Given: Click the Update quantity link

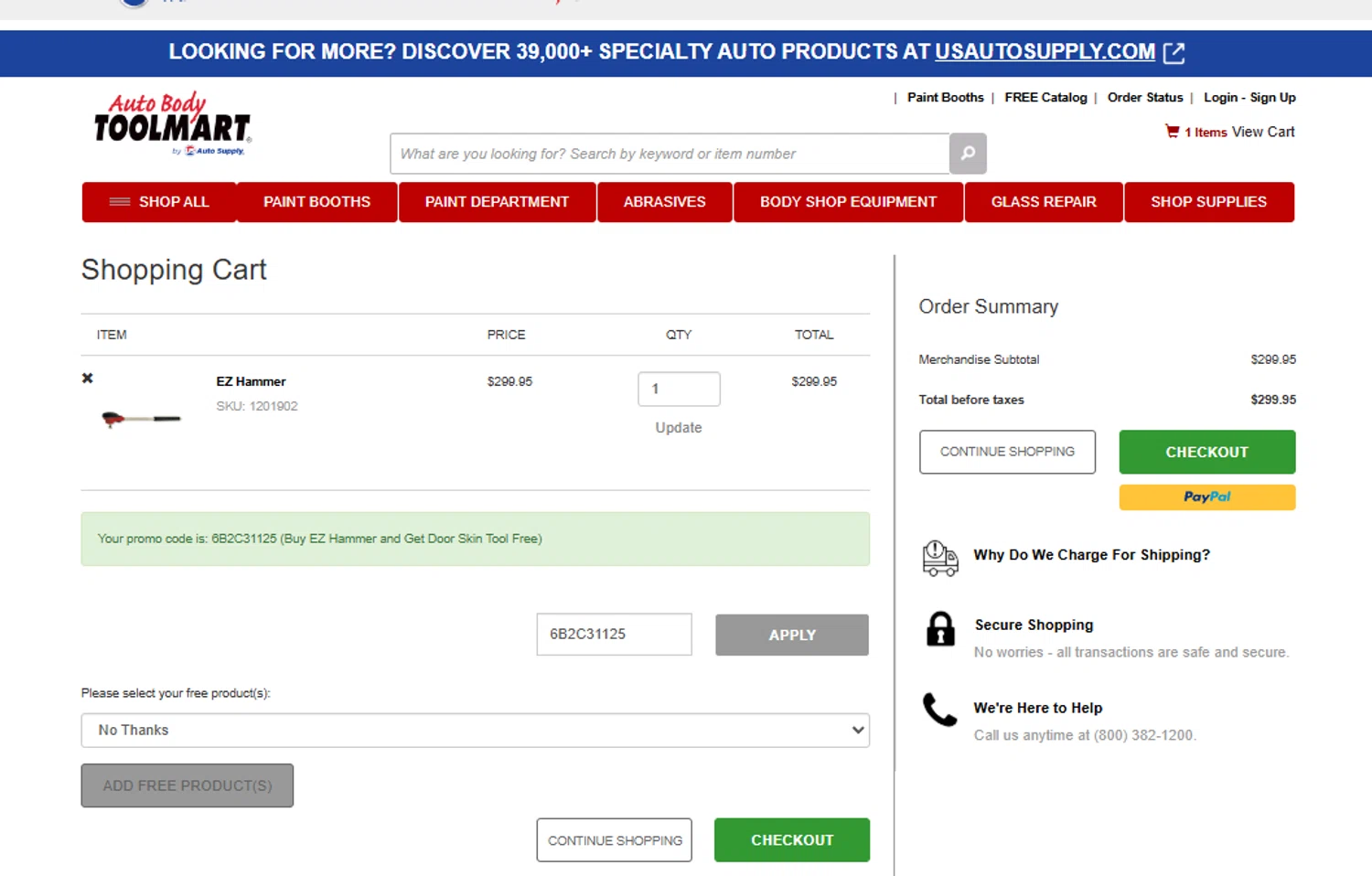Looking at the screenshot, I should [679, 428].
